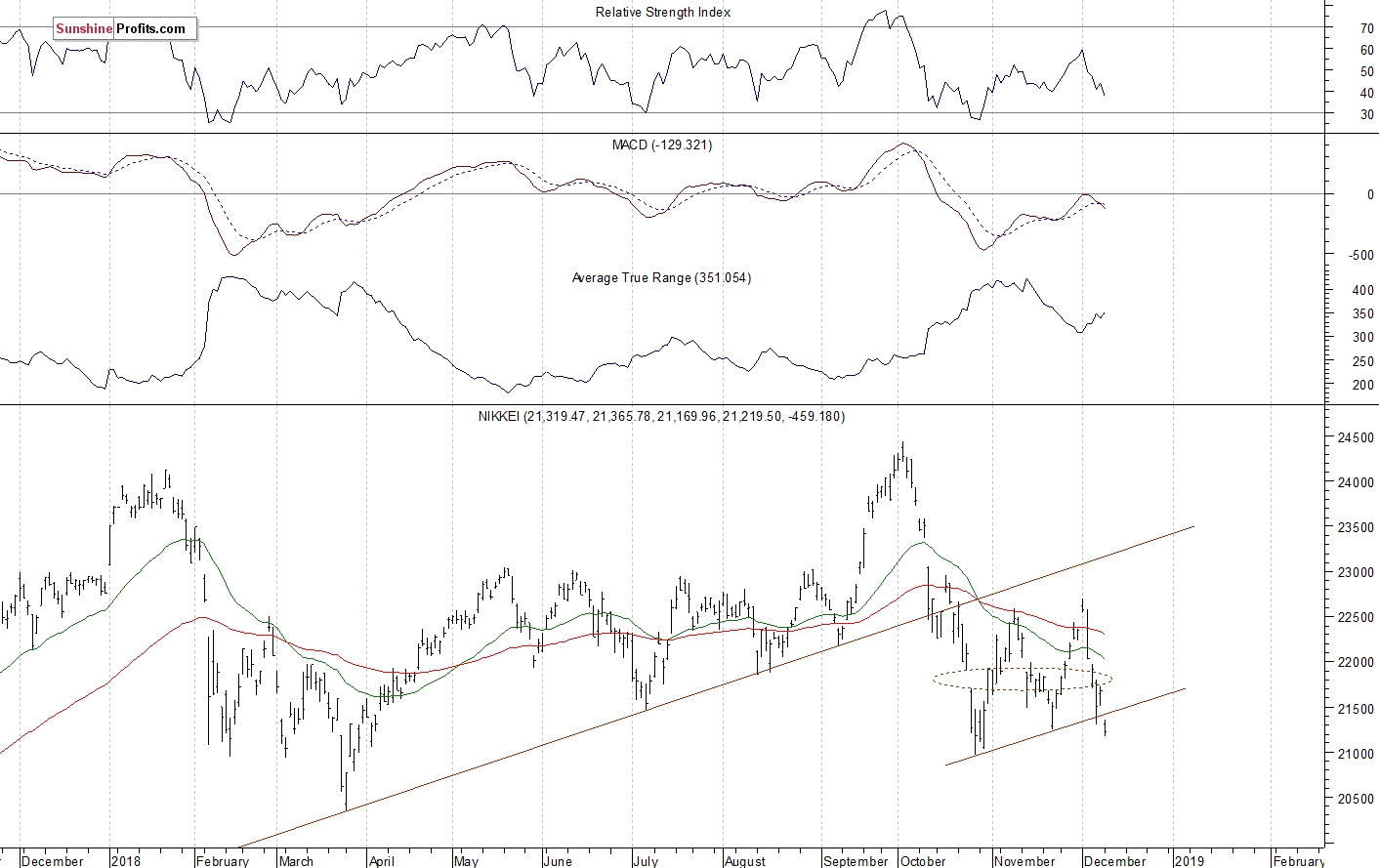The image size is (1379, 868).
Task: Click the SunshineProfits.com logo
Action: point(125,29)
